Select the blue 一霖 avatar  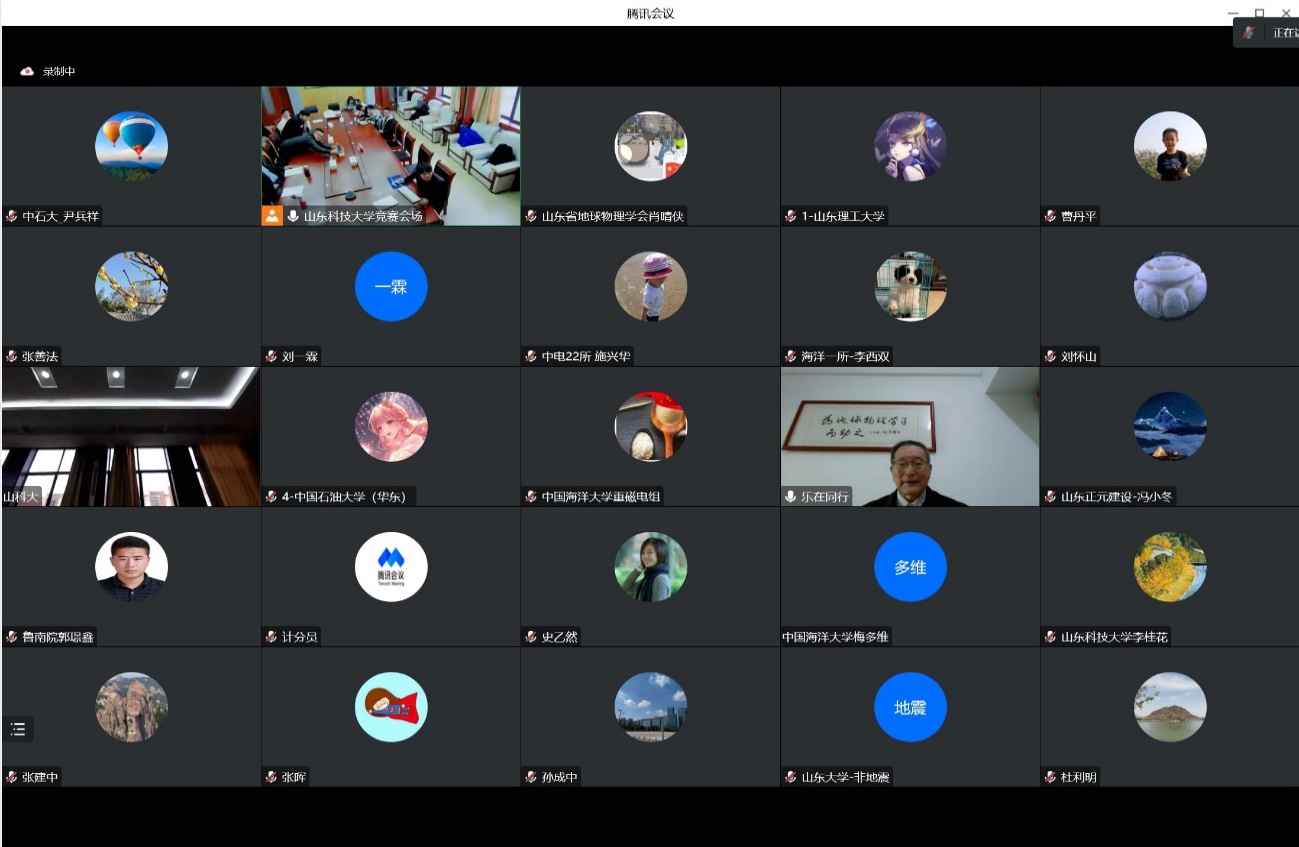pyautogui.click(x=391, y=286)
